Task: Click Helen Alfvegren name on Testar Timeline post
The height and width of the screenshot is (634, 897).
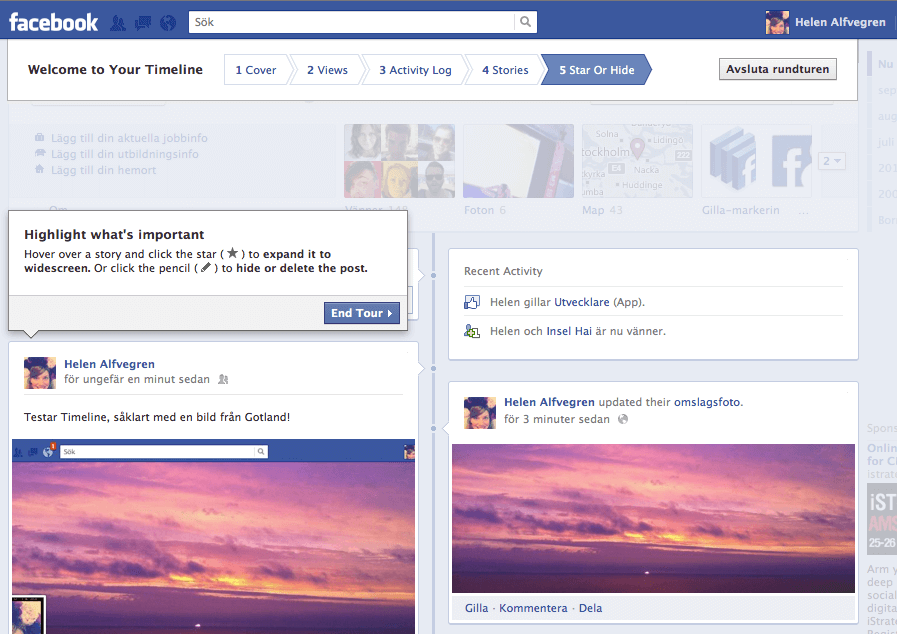Action: [x=109, y=364]
